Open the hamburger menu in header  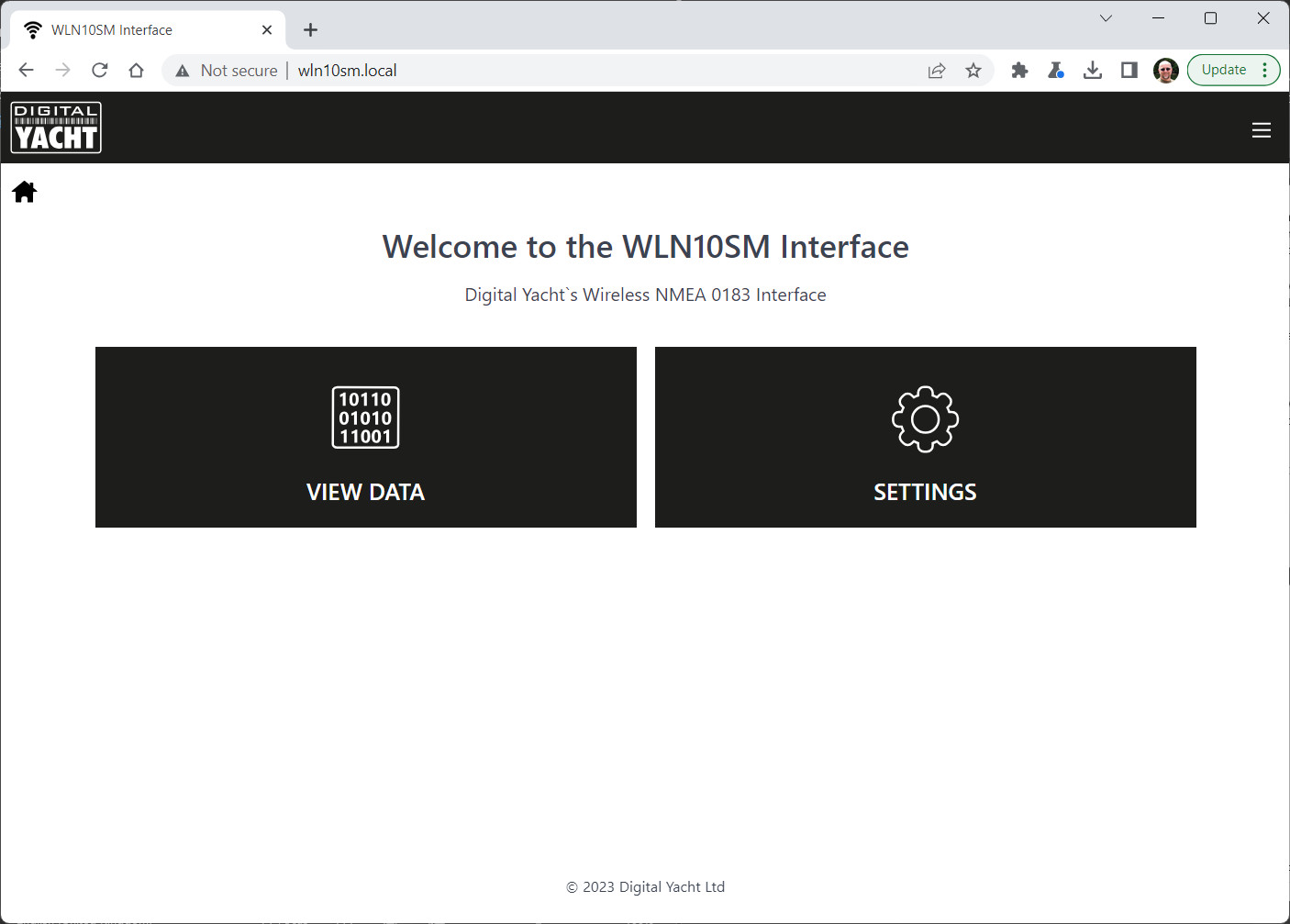click(1261, 130)
